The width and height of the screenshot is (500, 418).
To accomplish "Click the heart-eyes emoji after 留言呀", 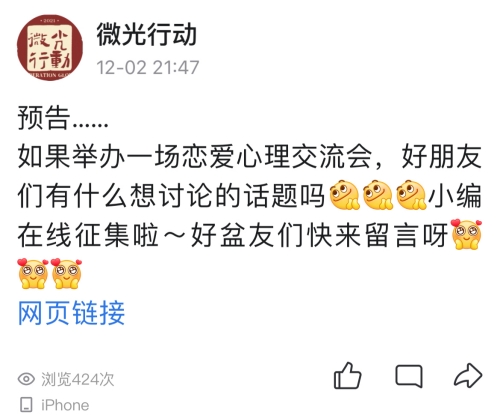I will [466, 234].
